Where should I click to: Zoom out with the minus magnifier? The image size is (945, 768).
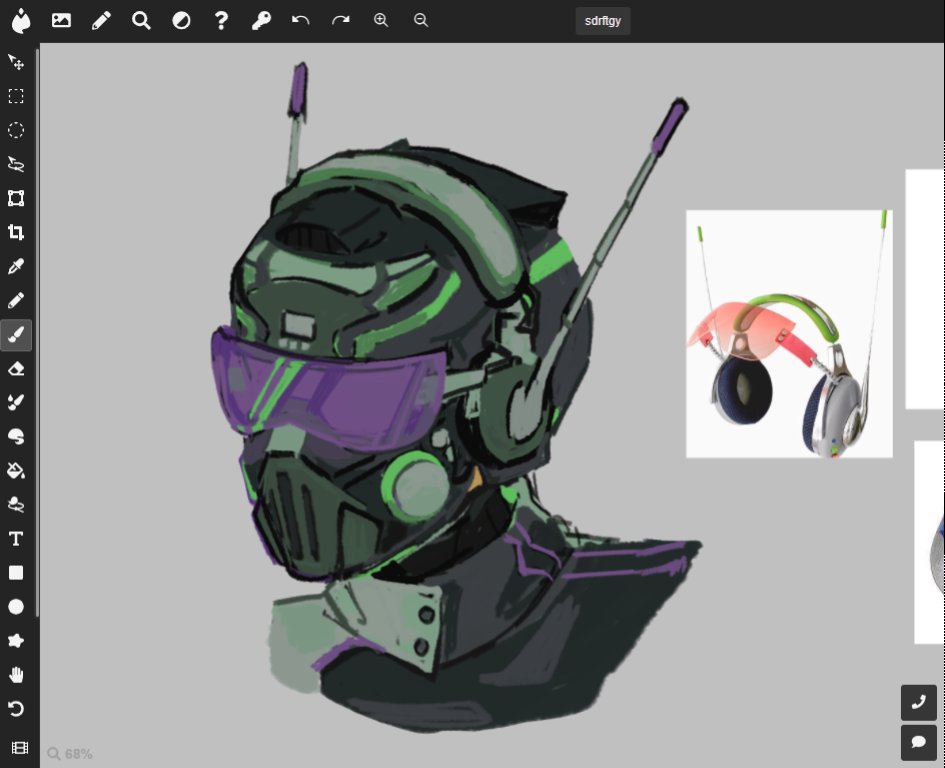pos(421,20)
